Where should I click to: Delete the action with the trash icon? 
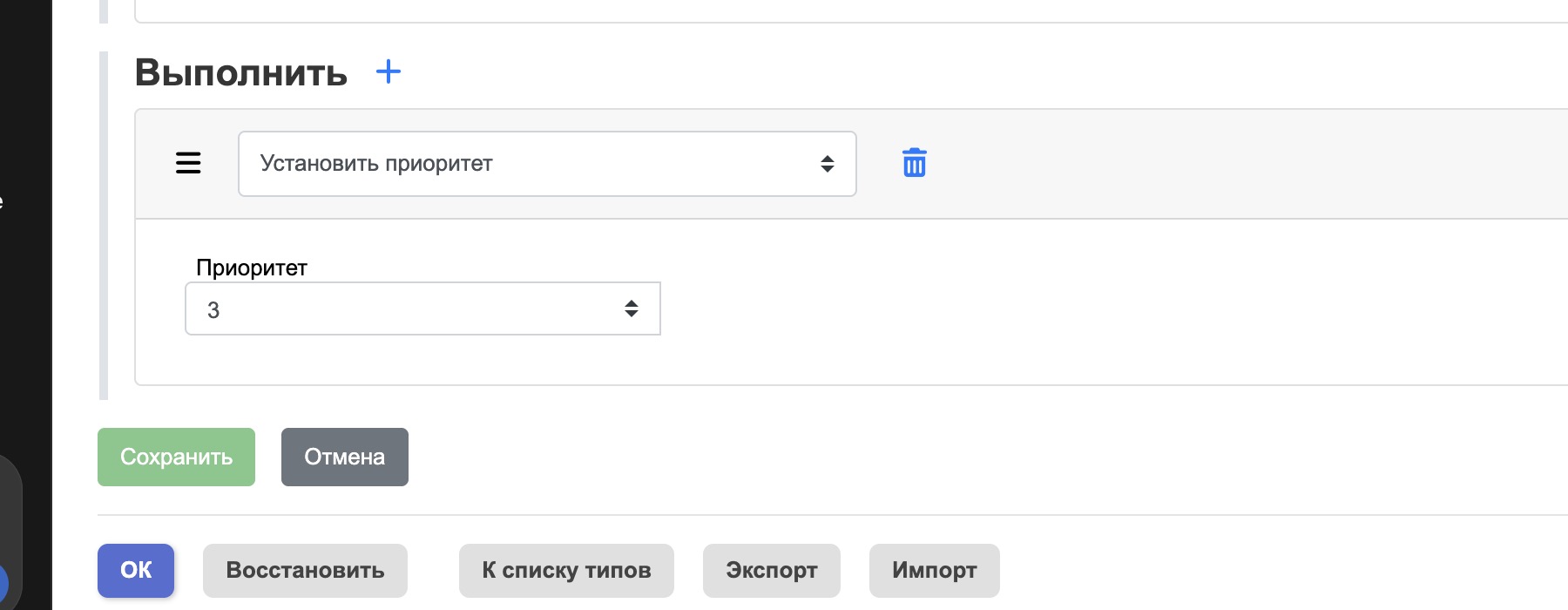click(914, 163)
